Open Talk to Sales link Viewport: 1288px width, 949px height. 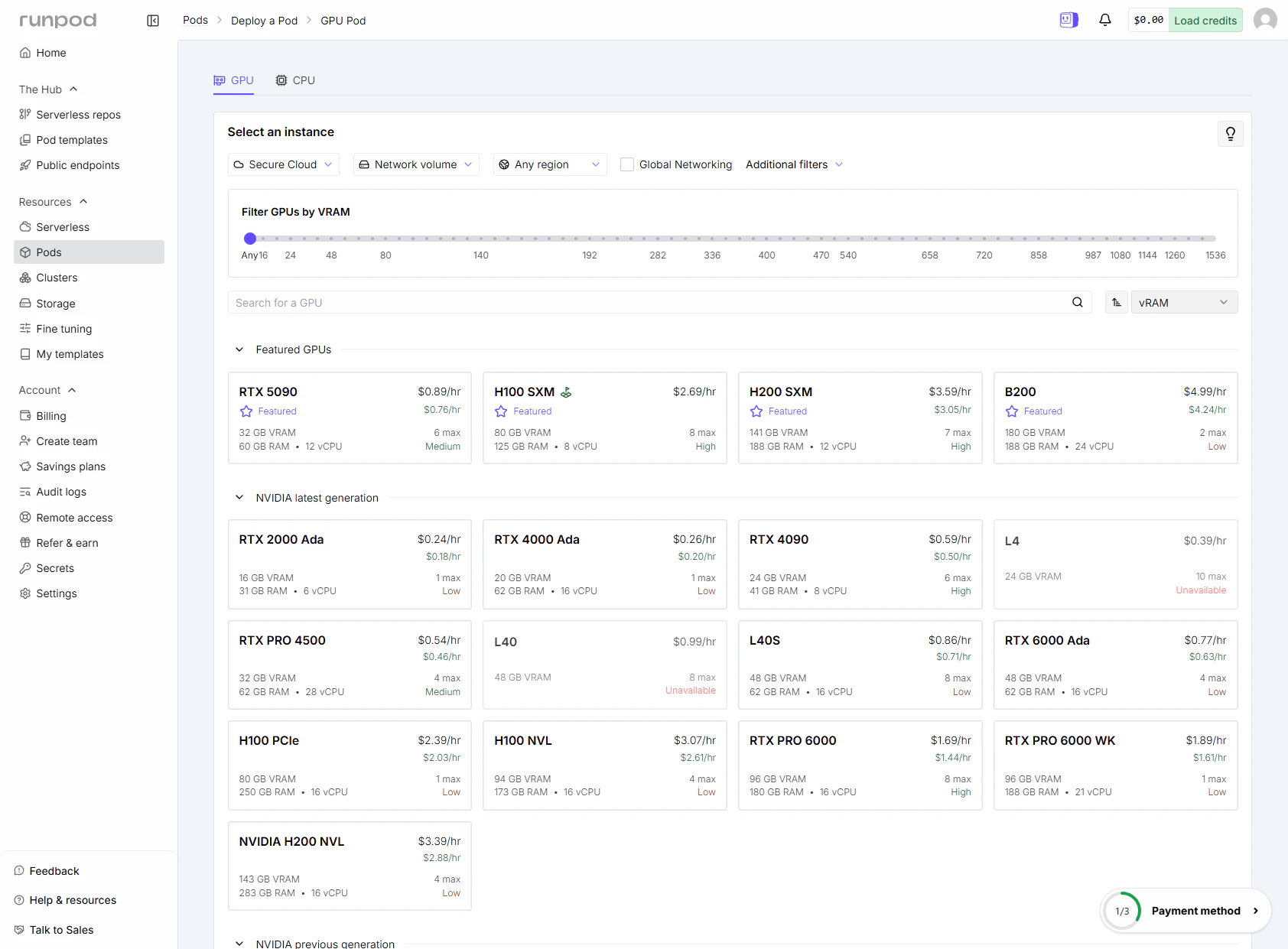point(54,930)
